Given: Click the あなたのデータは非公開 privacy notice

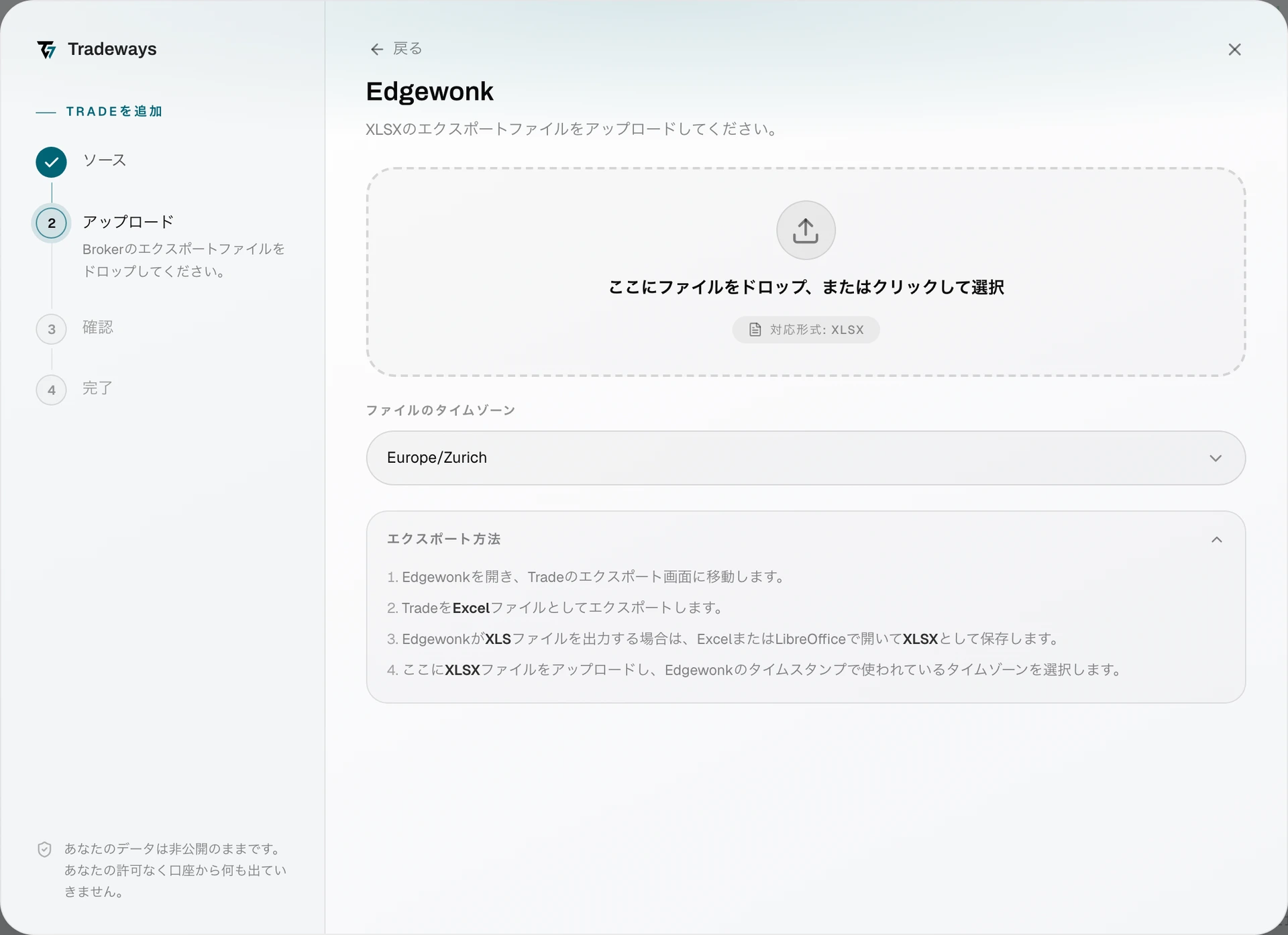Looking at the screenshot, I should pos(175,871).
